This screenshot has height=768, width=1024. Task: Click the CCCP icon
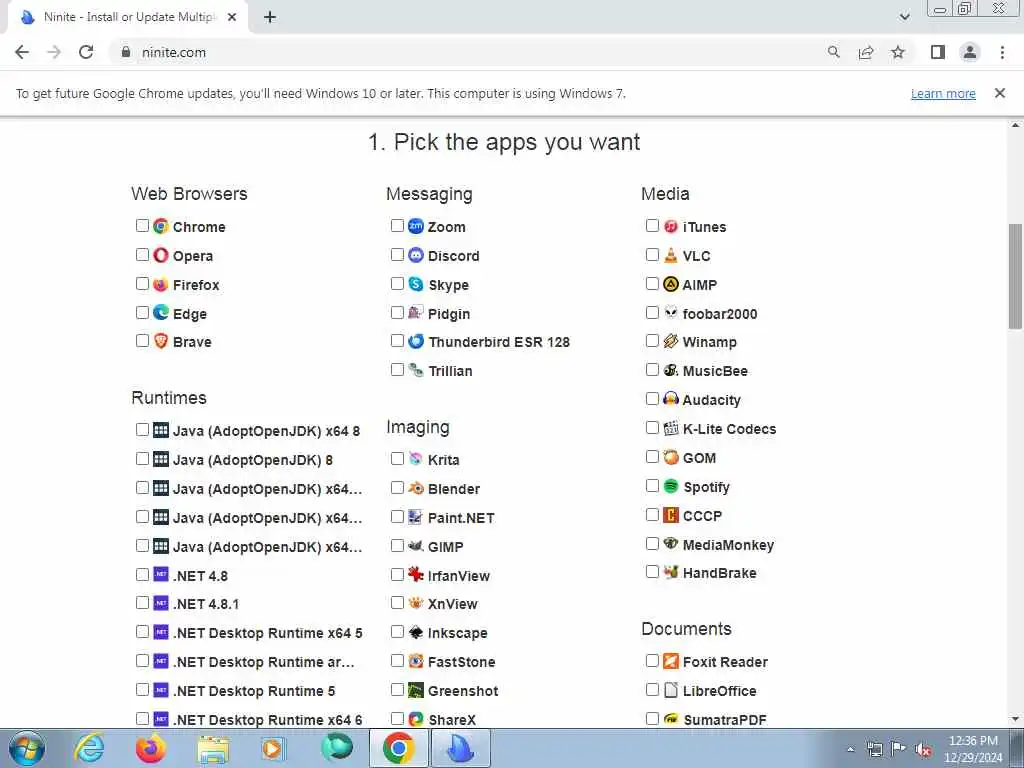(x=671, y=515)
